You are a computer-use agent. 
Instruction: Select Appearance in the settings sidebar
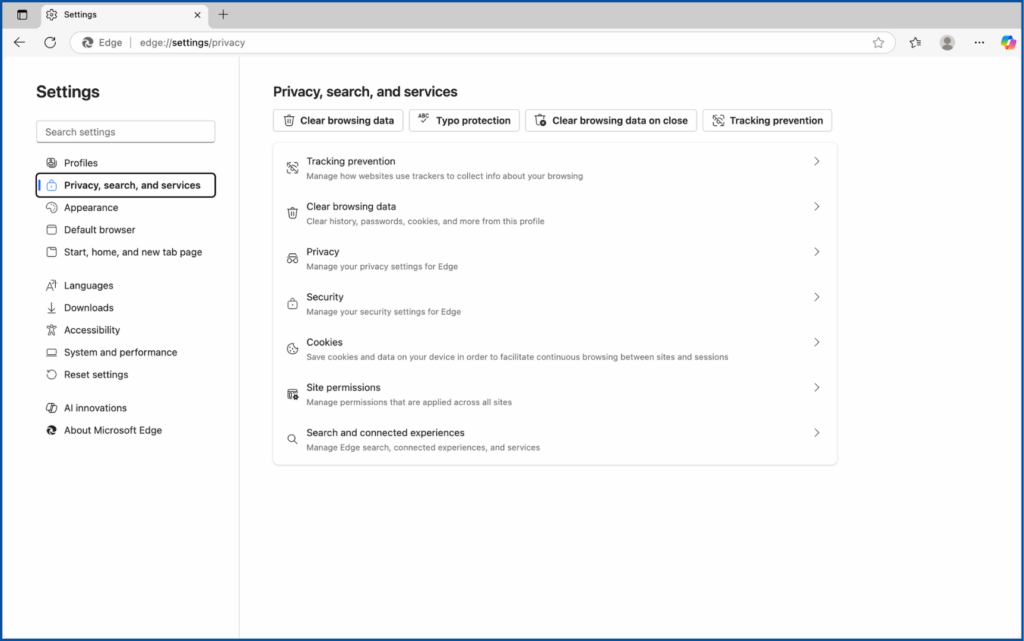pyautogui.click(x=91, y=208)
